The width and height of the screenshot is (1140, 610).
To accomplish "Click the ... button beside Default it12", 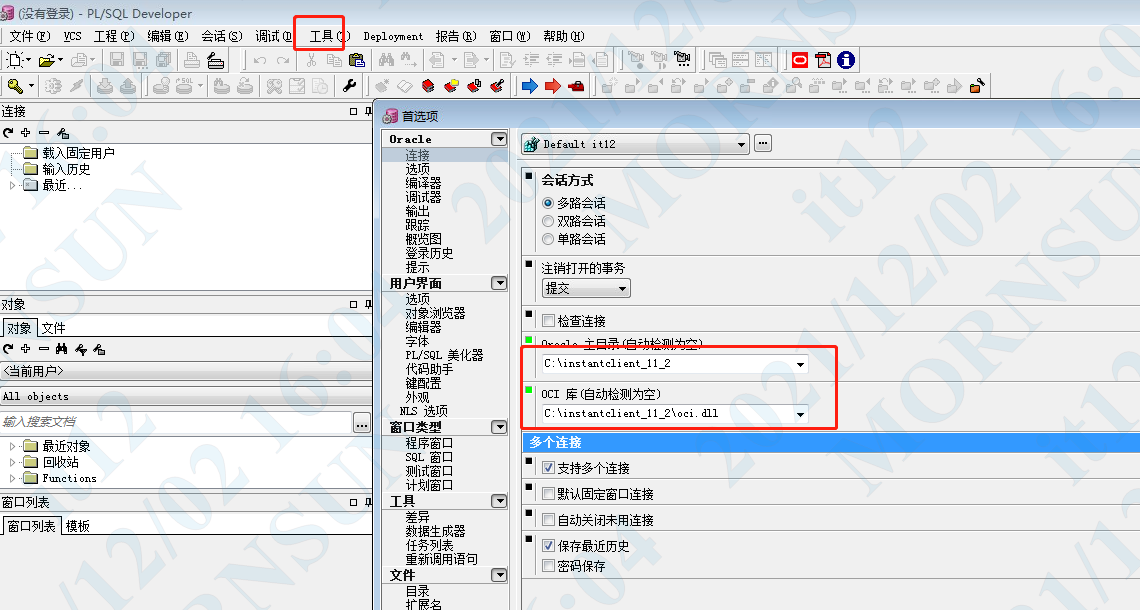I will click(x=761, y=143).
